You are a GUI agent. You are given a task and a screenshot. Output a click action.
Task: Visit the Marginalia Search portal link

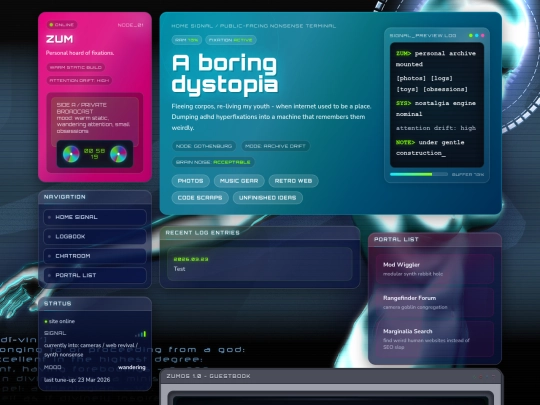point(435,339)
